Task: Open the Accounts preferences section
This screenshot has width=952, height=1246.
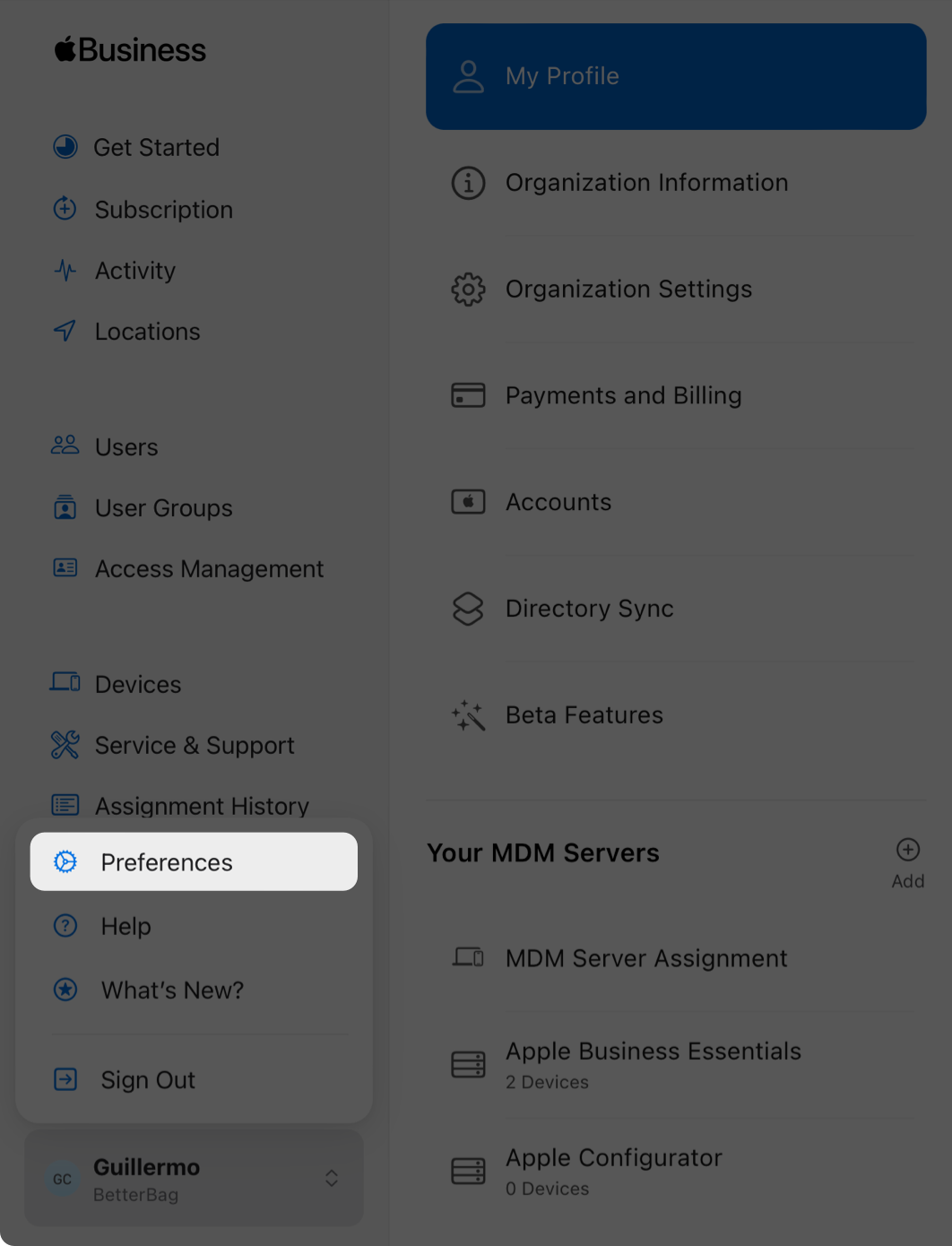Action: coord(558,502)
